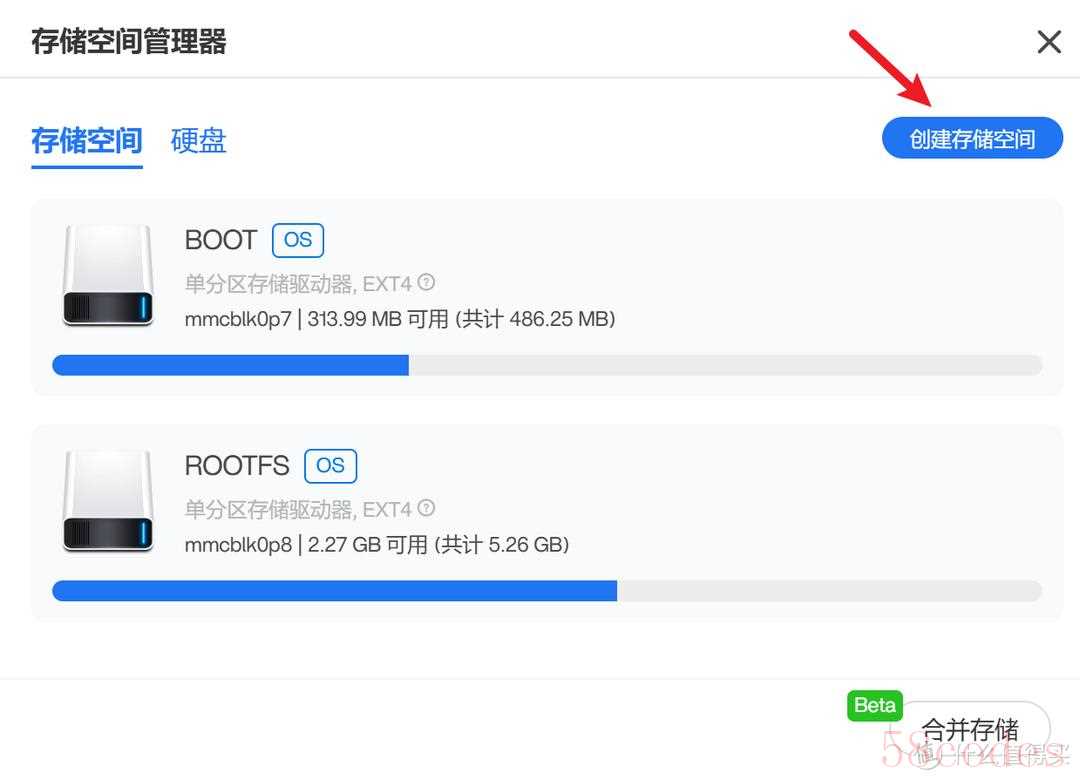Click the mmcblk0p7 capacity details line
Image resolution: width=1080 pixels, height=780 pixels.
[400, 319]
